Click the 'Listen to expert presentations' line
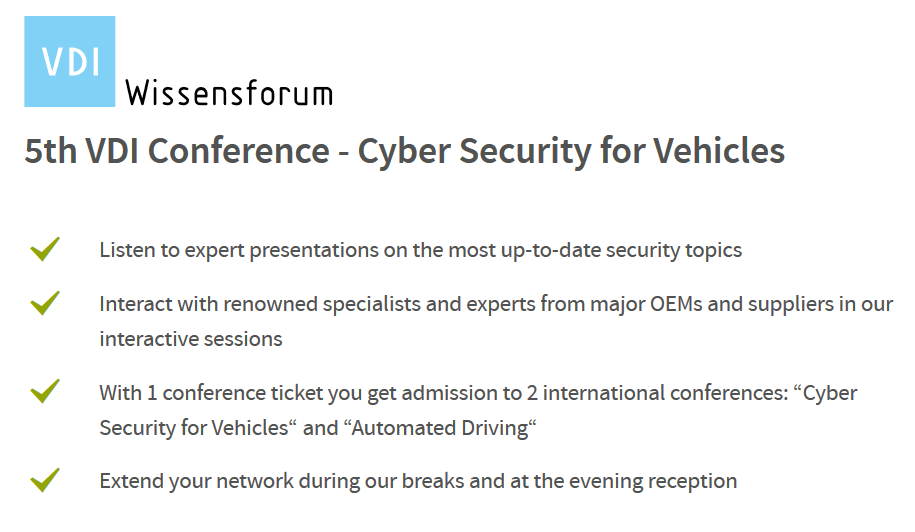 [421, 250]
